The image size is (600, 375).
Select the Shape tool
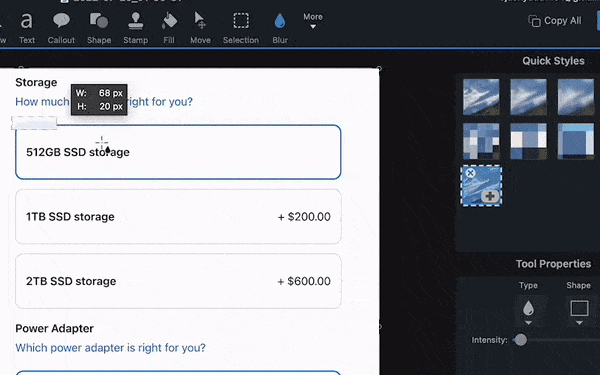[99, 28]
